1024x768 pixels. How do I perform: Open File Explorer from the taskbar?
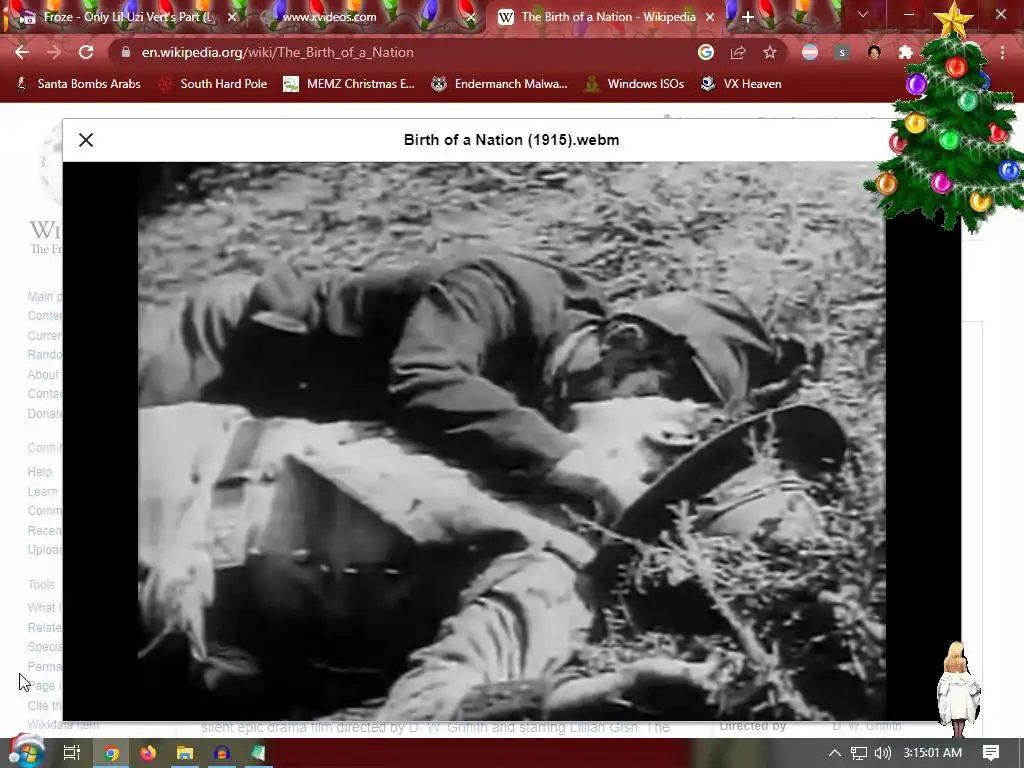pyautogui.click(x=185, y=753)
